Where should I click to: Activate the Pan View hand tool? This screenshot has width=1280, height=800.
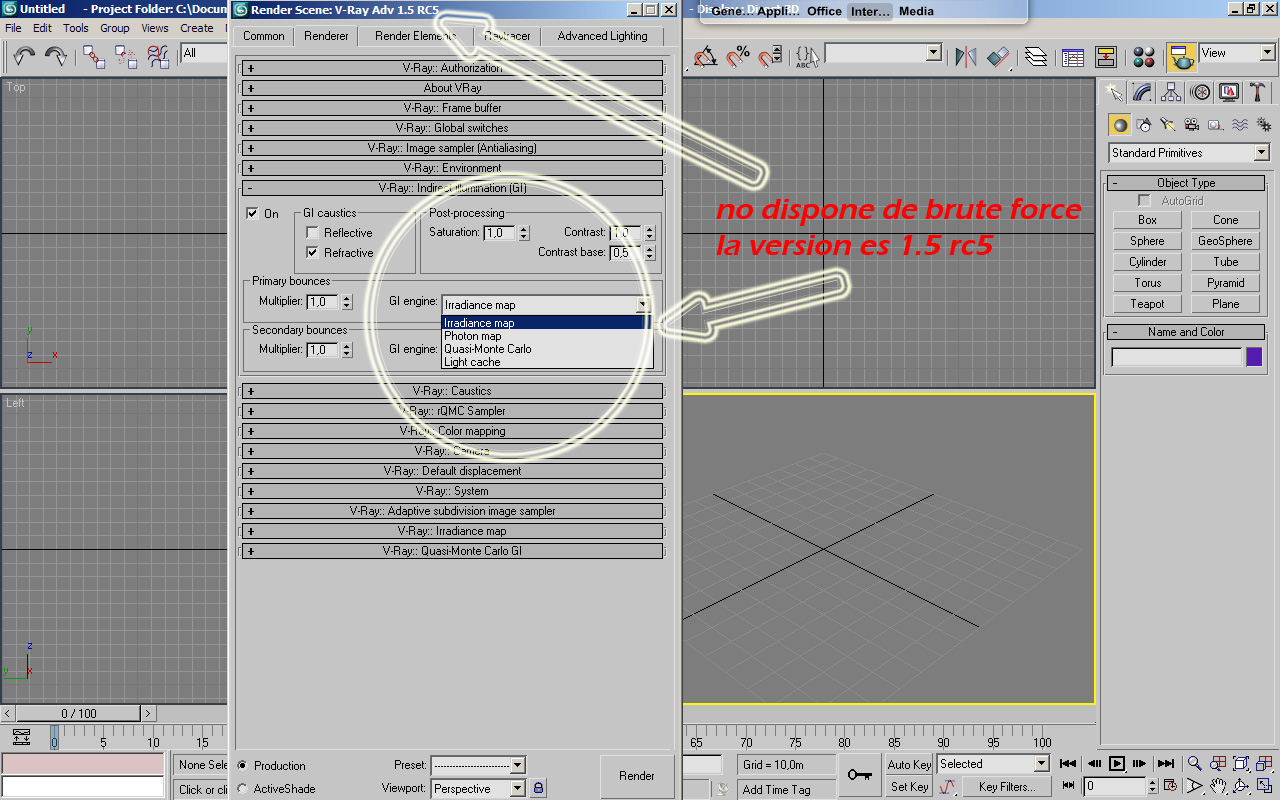(x=1217, y=786)
